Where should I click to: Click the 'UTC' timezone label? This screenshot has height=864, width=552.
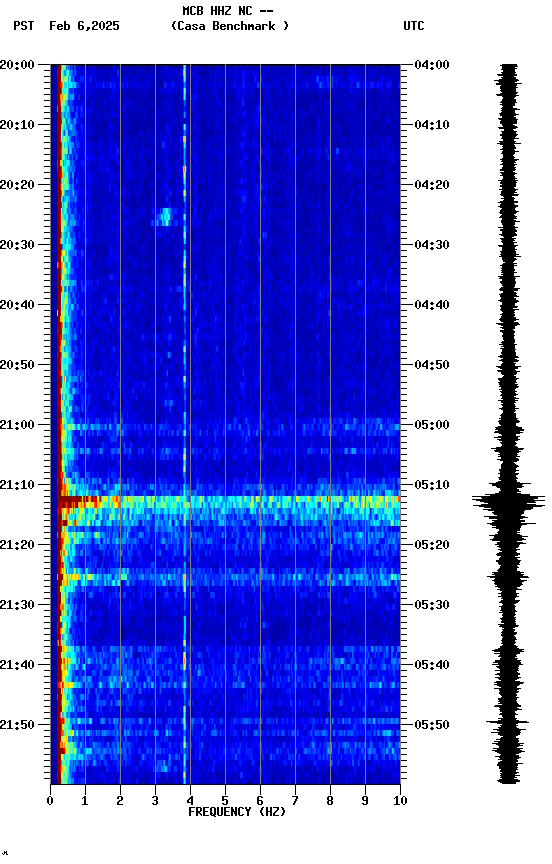click(414, 26)
